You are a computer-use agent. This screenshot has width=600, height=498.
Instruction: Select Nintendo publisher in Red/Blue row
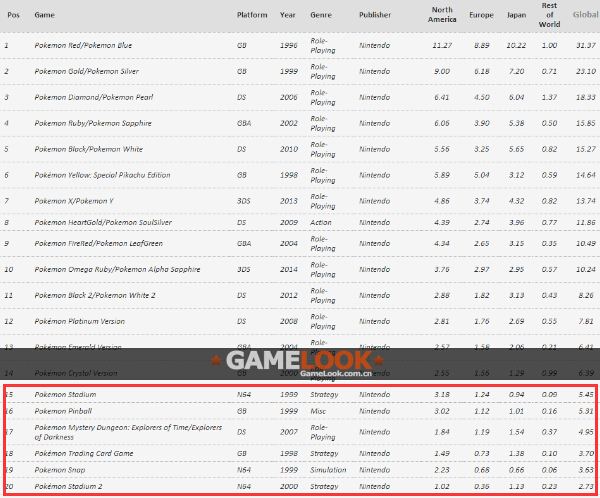(374, 45)
